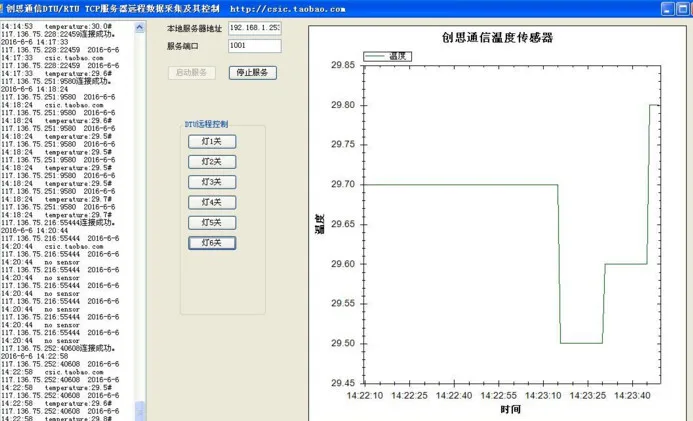693x421 pixels.
Task: Click the log scrollbar up arrow
Action: 140,27
